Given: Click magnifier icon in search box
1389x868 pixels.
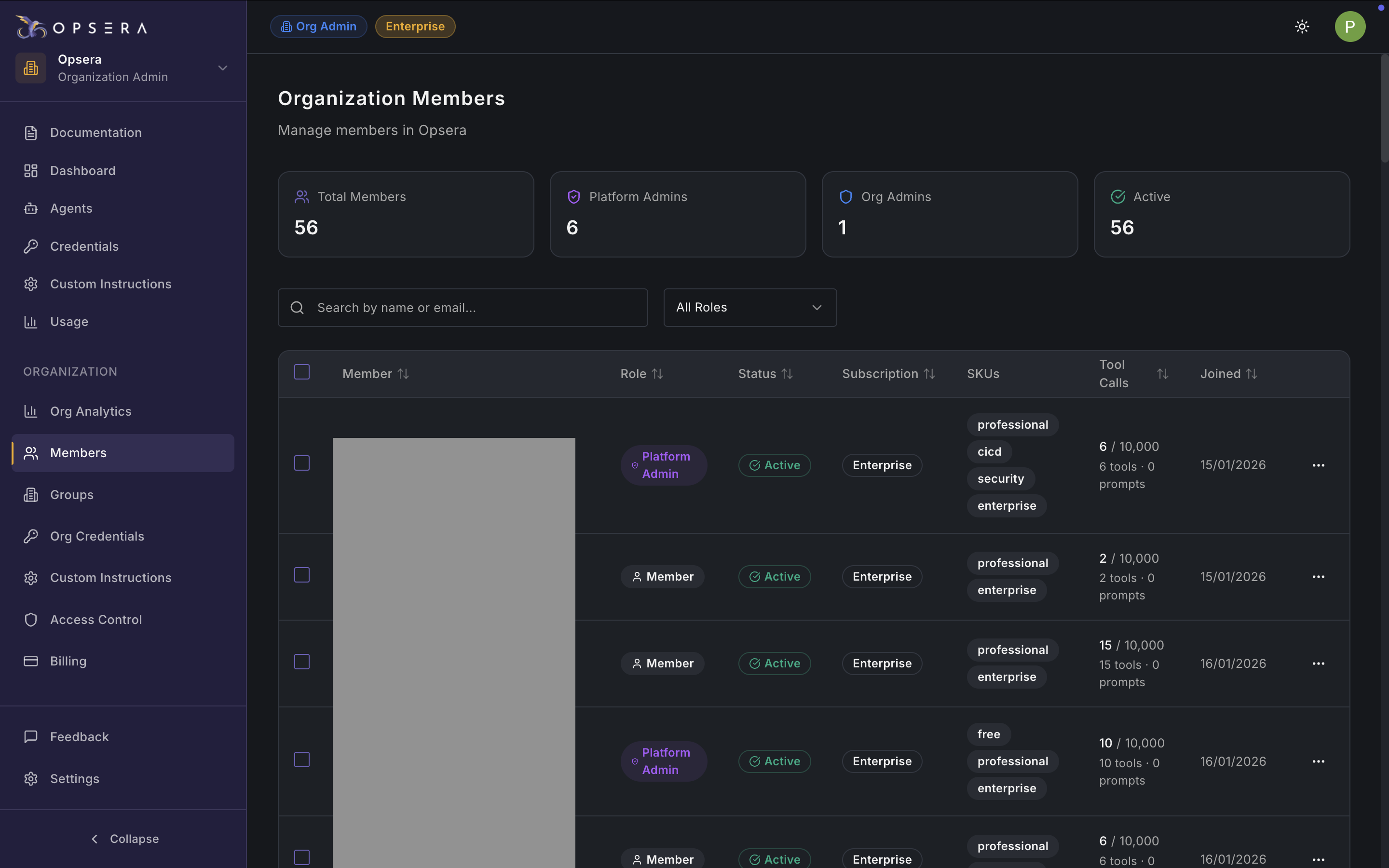Looking at the screenshot, I should click(x=297, y=308).
